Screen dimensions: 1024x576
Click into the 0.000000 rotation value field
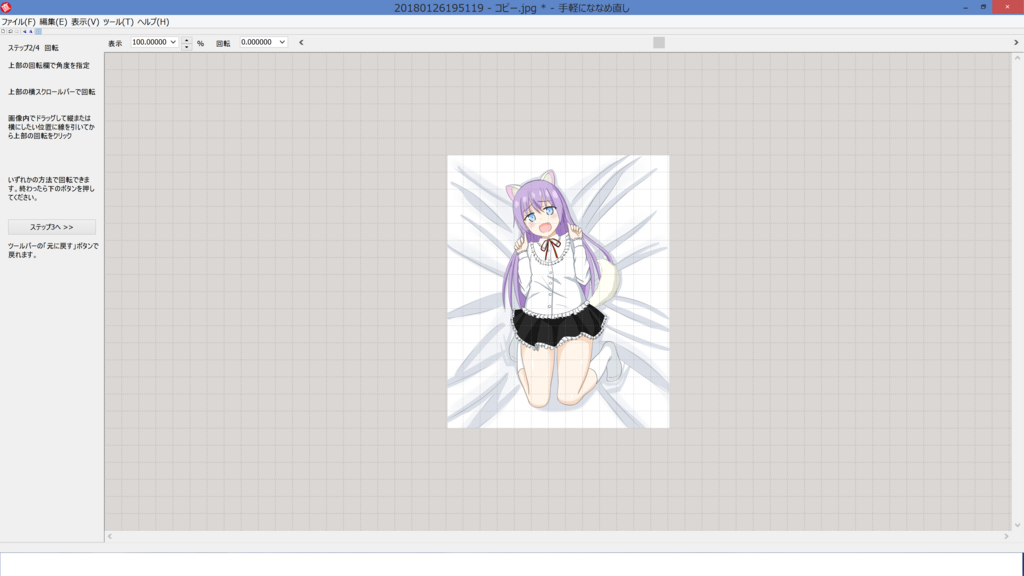[x=259, y=42]
